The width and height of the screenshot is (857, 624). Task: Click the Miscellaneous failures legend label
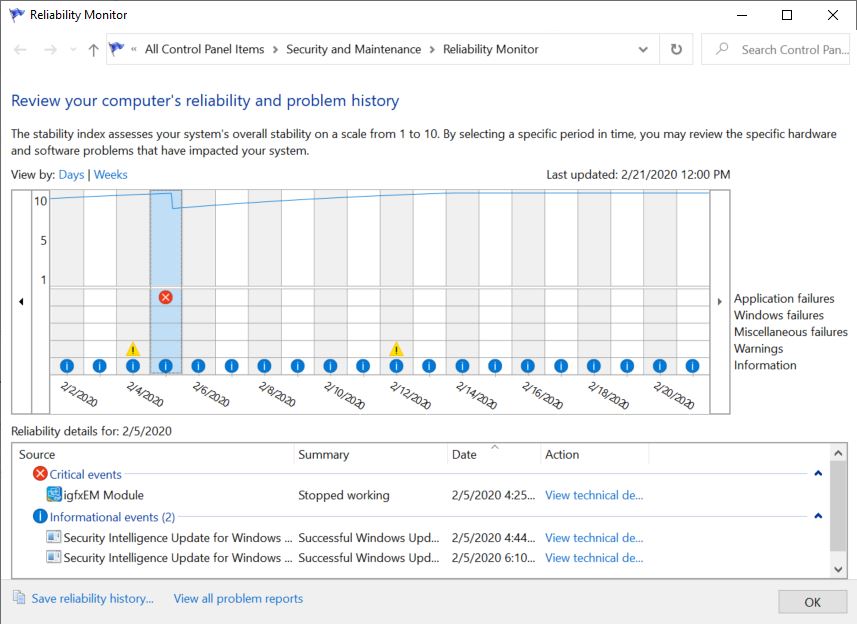point(790,332)
